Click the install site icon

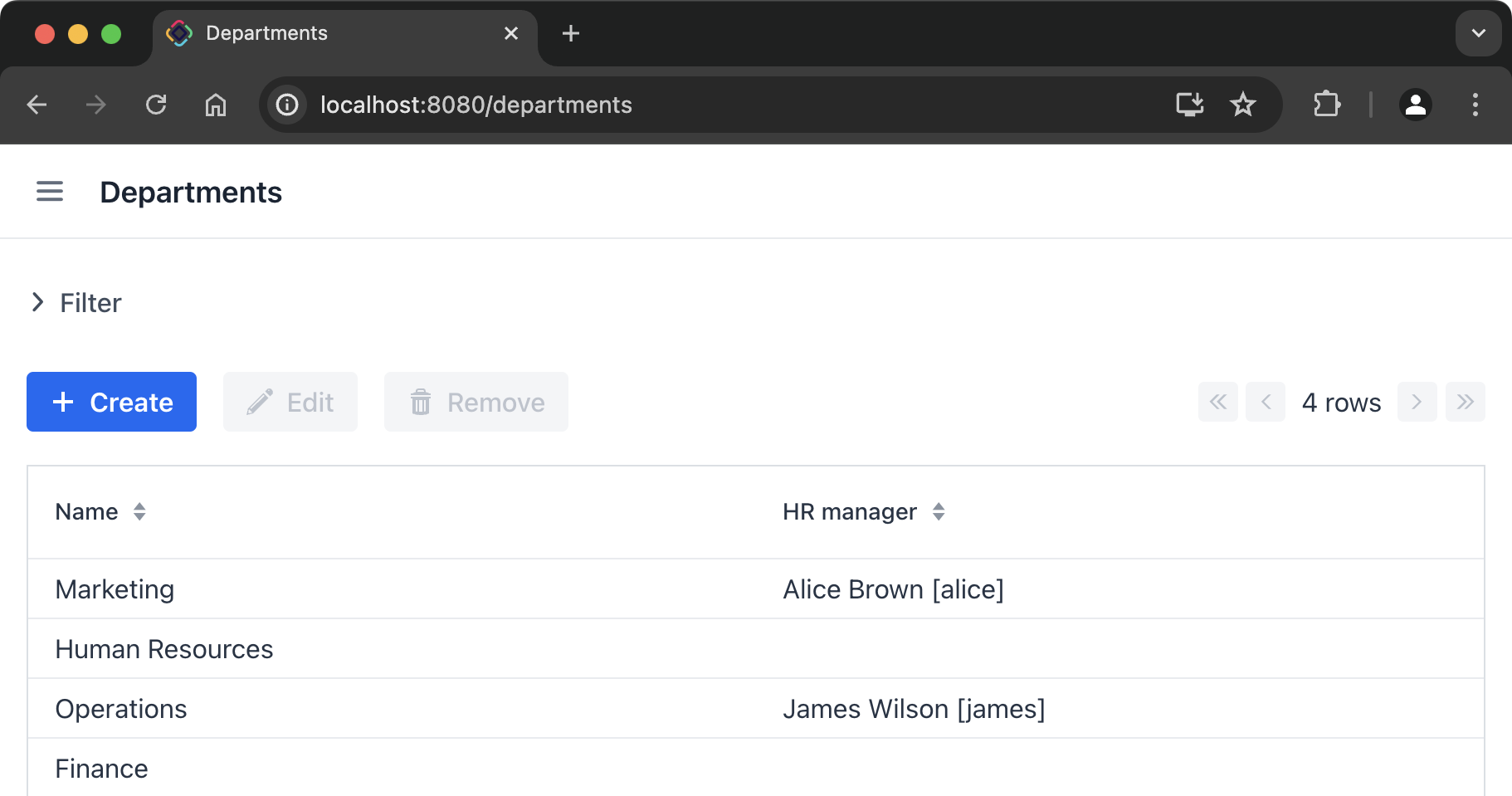click(x=1189, y=105)
